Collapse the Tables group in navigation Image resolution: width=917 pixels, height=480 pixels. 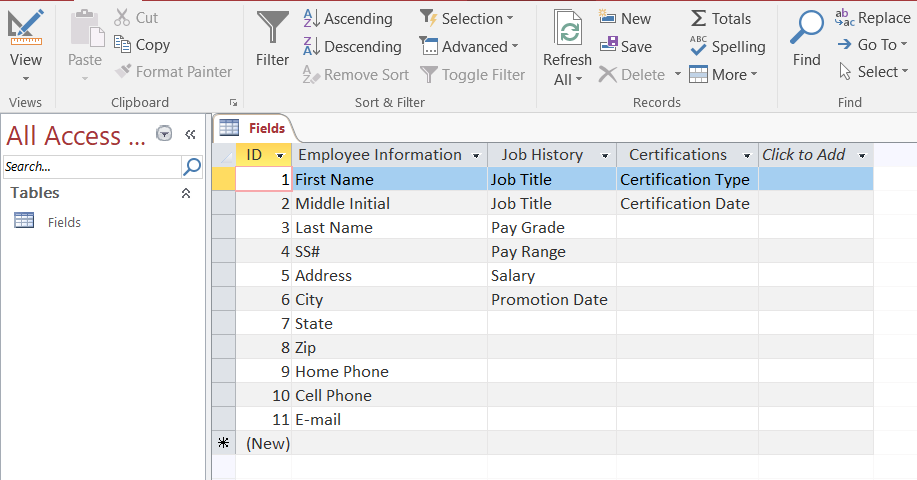point(185,193)
